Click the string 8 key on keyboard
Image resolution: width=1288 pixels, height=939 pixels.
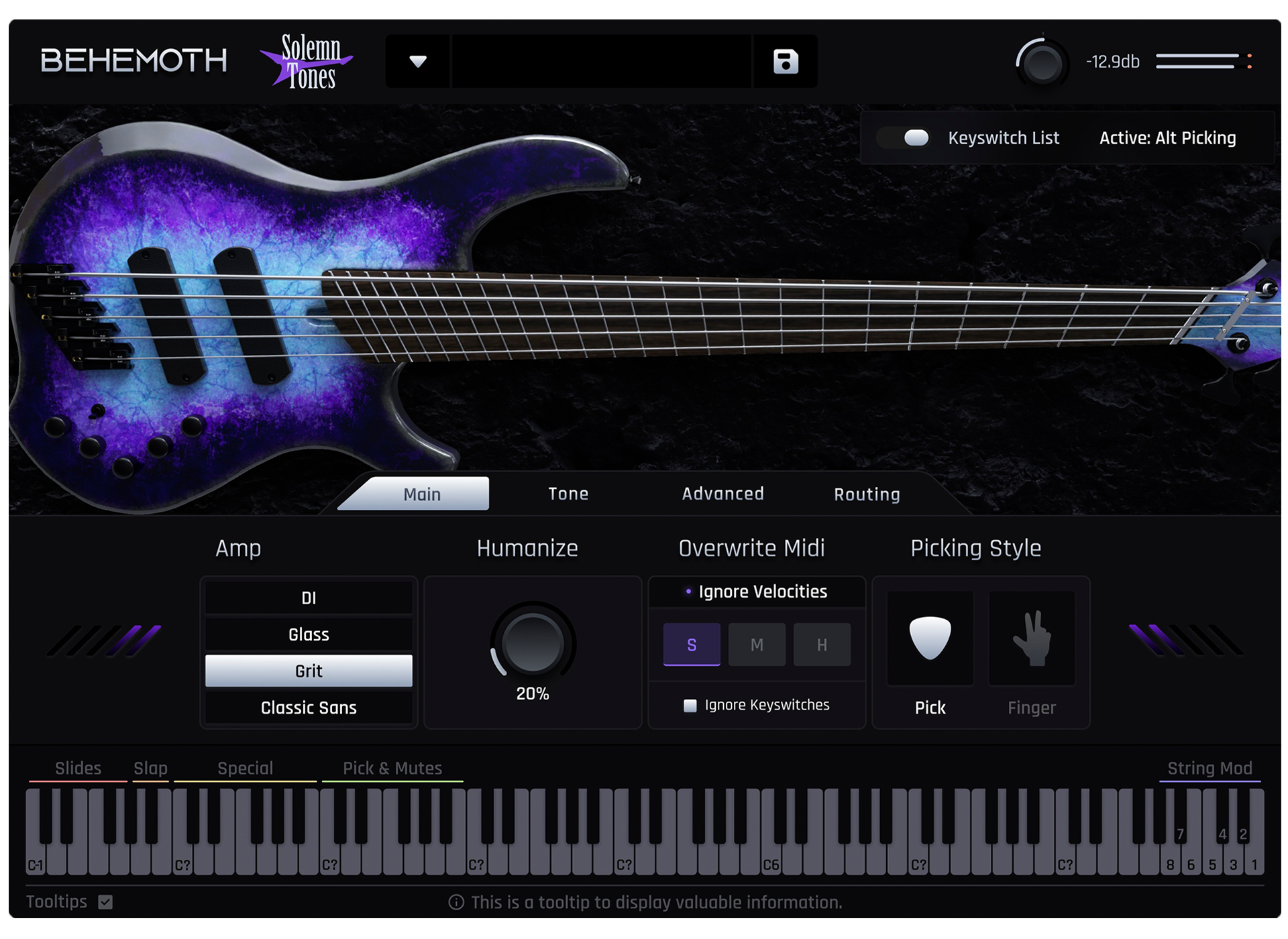(x=1170, y=860)
